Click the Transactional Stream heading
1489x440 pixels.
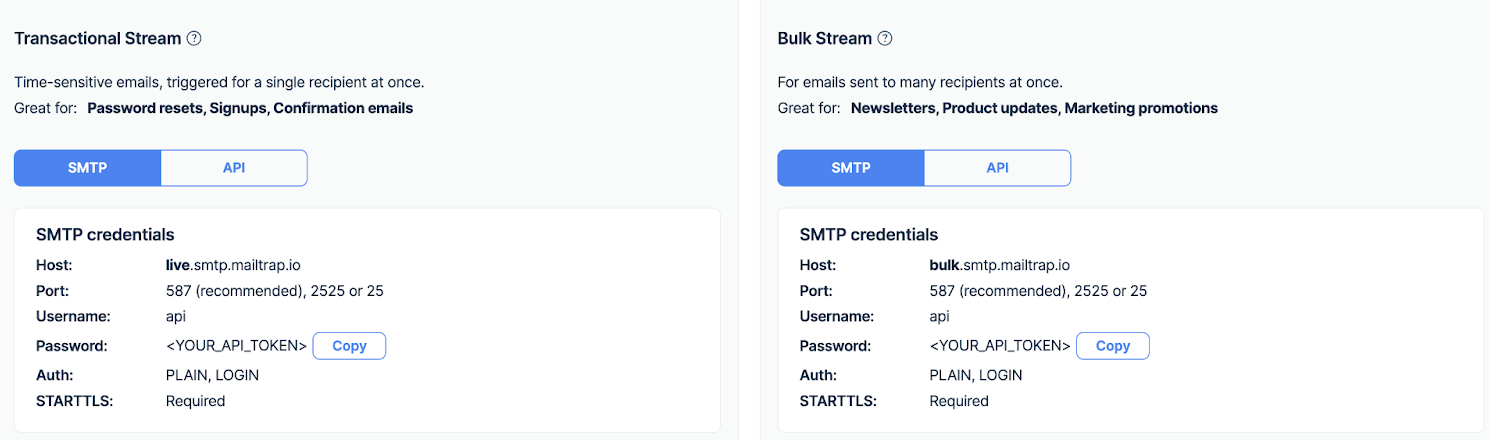[97, 39]
